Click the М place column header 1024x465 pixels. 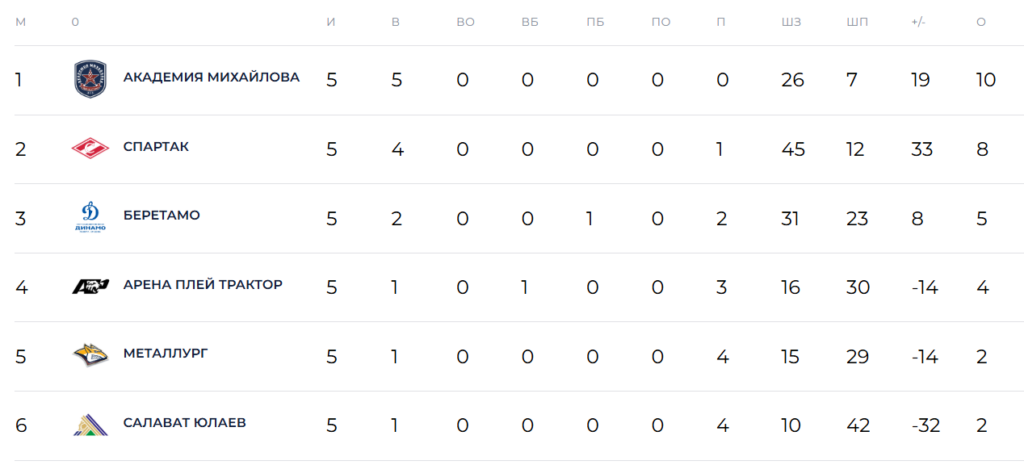coord(20,22)
